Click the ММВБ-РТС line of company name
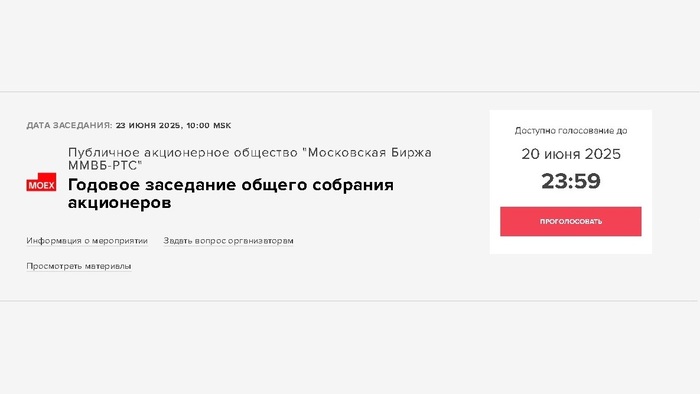 tap(105, 166)
